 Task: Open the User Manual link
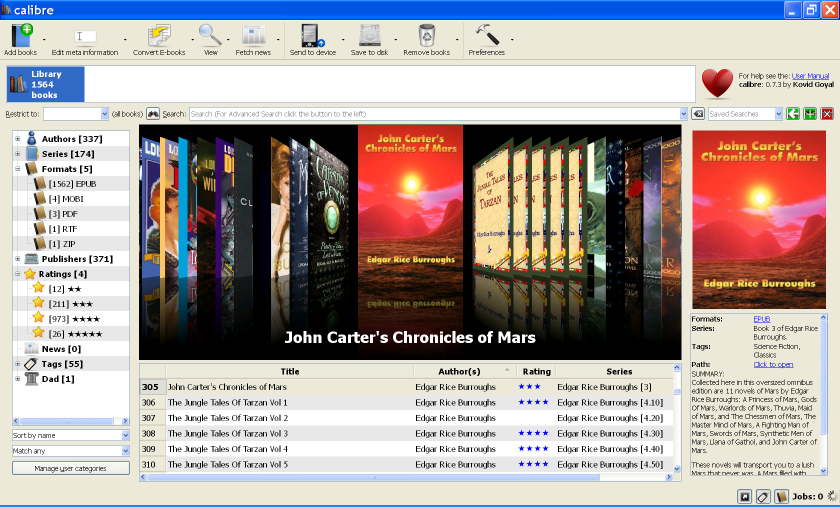tap(810, 76)
